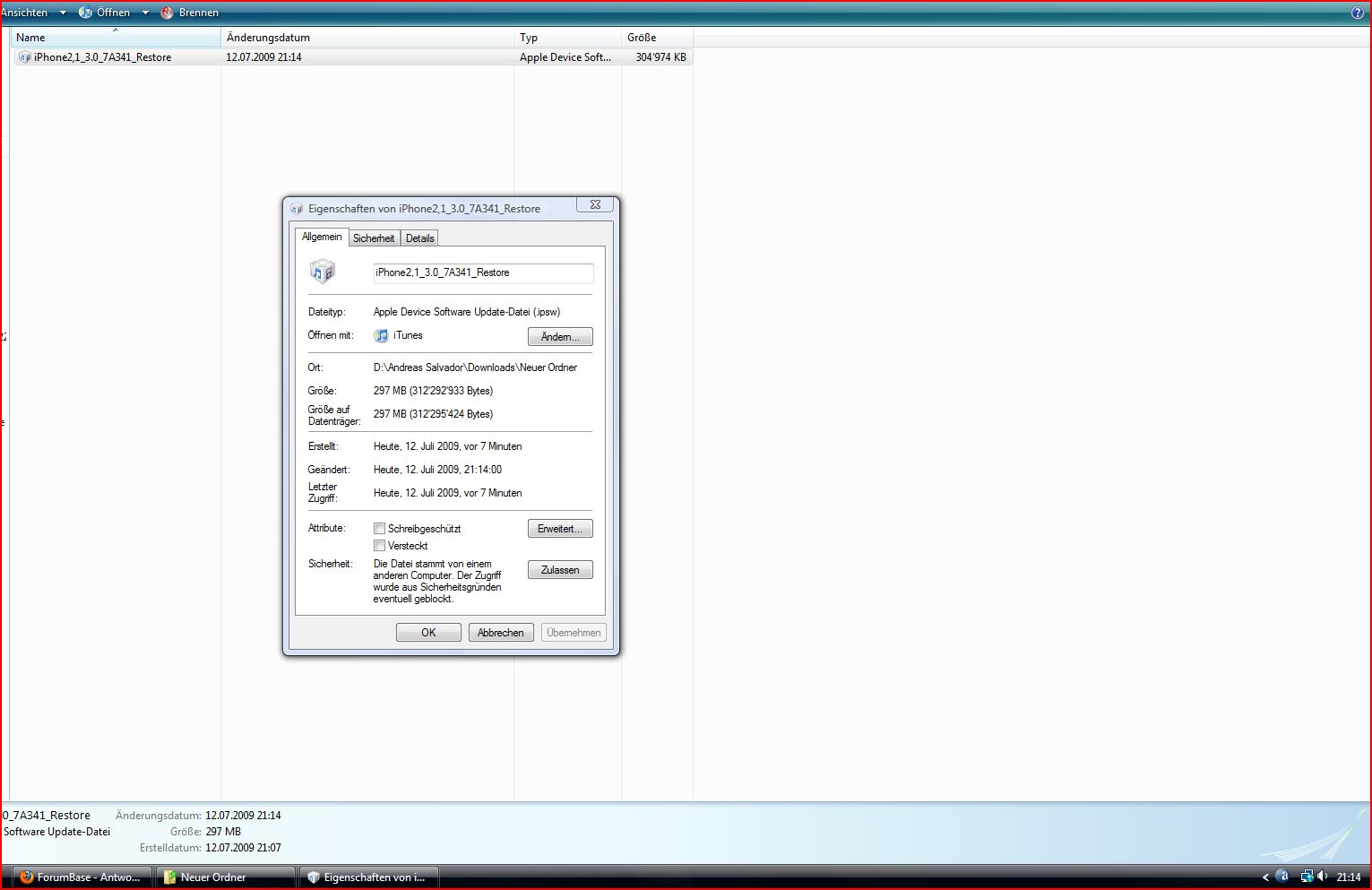Click the path text 'D:\Andreas Salvador\Downloads\Neuer Ordner'
The image size is (1372, 890).
(x=475, y=367)
